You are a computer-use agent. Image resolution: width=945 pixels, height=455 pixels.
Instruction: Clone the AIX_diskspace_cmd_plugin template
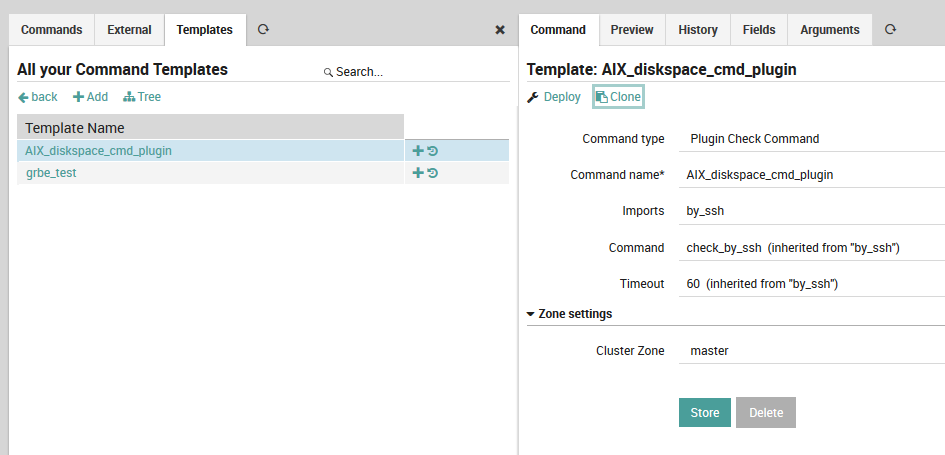pos(618,97)
